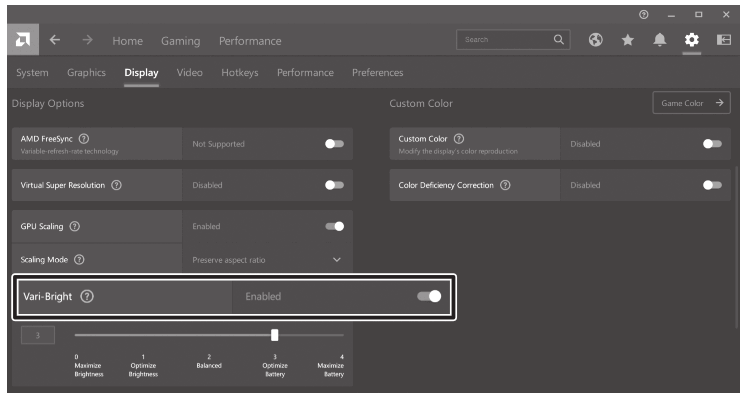The image size is (751, 401).
Task: Open notifications bell icon
Action: click(x=659, y=41)
